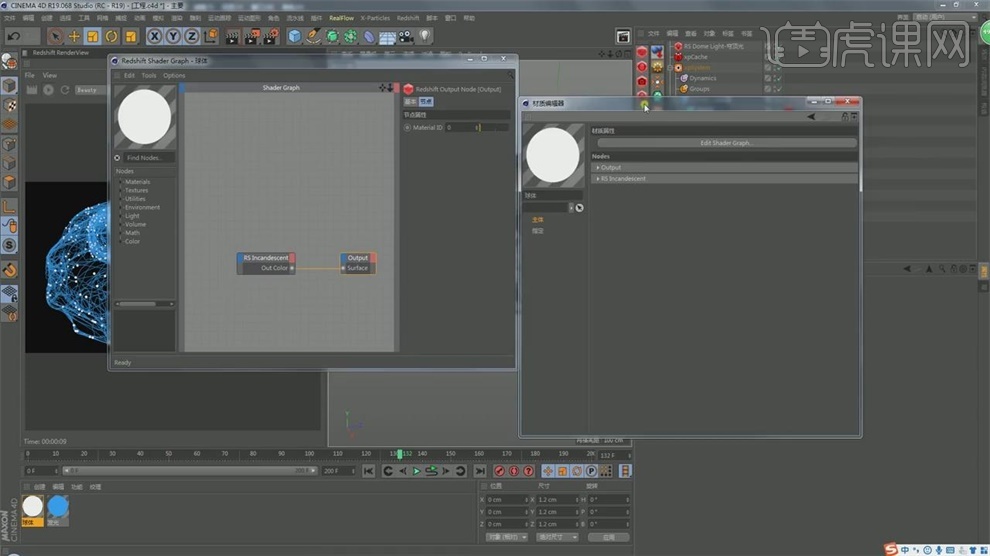Viewport: 990px width, 556px height.
Task: Click the Record Active Objects button
Action: click(499, 471)
